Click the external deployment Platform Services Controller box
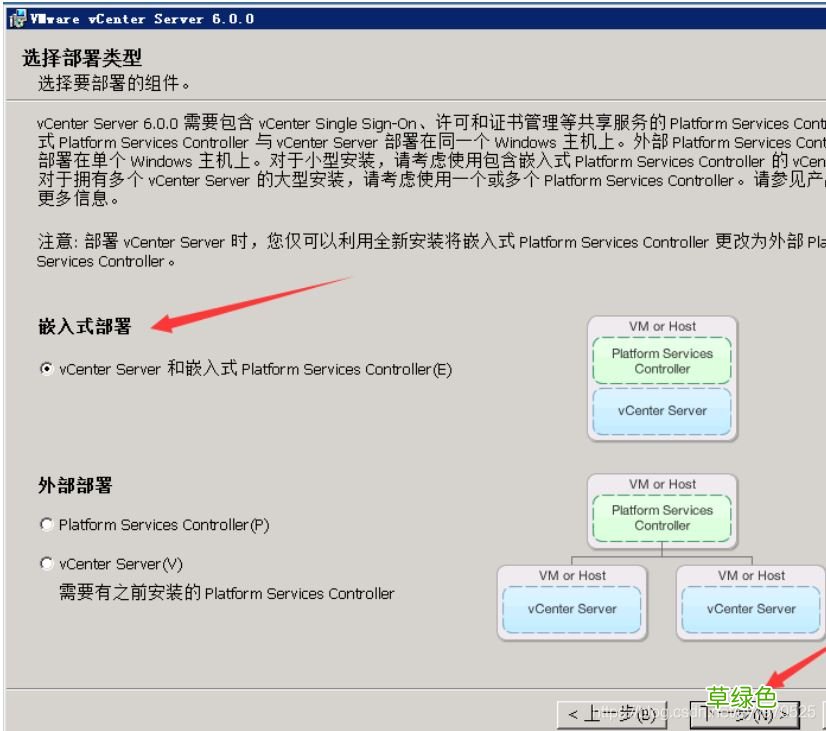The height and width of the screenshot is (731, 826). 661,515
